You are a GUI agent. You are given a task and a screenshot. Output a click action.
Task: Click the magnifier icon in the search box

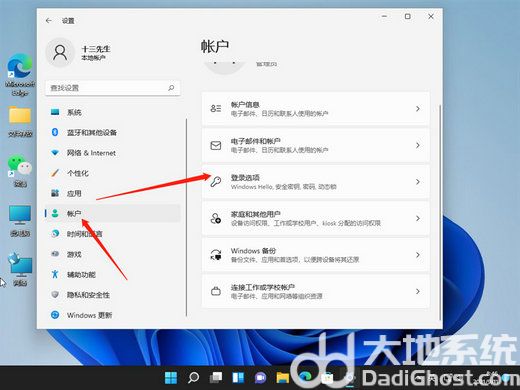pos(171,88)
